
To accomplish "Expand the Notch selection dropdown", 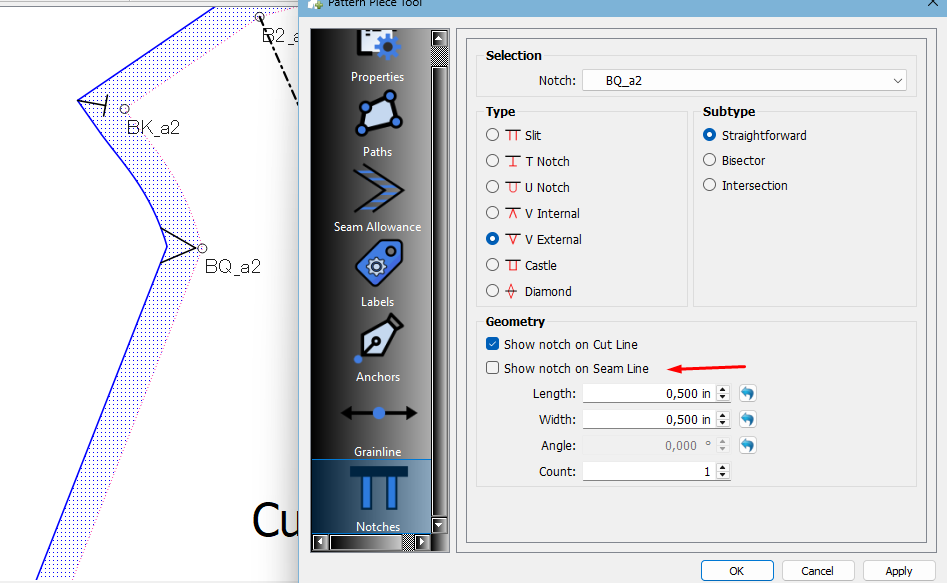I will tap(898, 81).
